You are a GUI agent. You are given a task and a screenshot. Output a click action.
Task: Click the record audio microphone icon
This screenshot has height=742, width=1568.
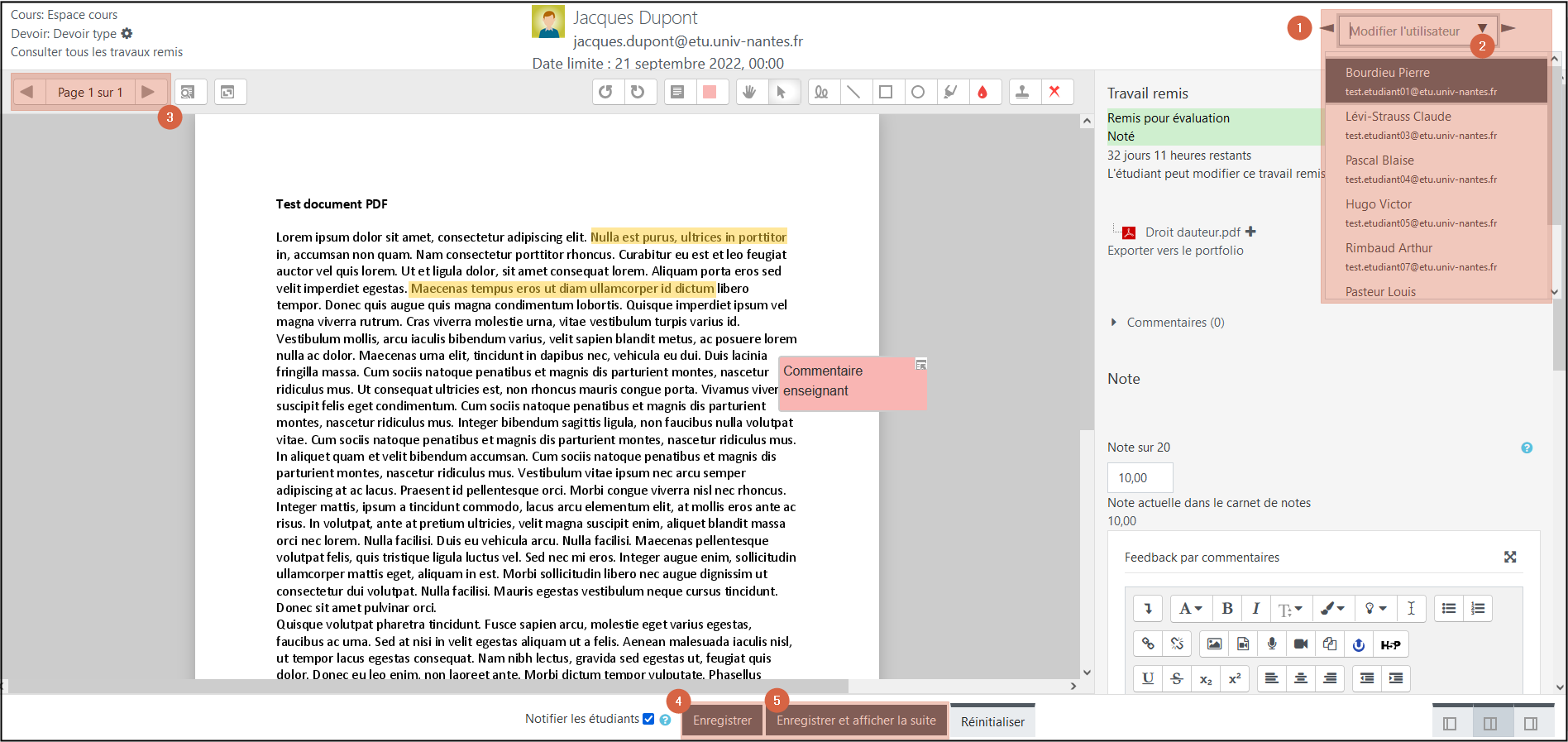coord(1272,644)
